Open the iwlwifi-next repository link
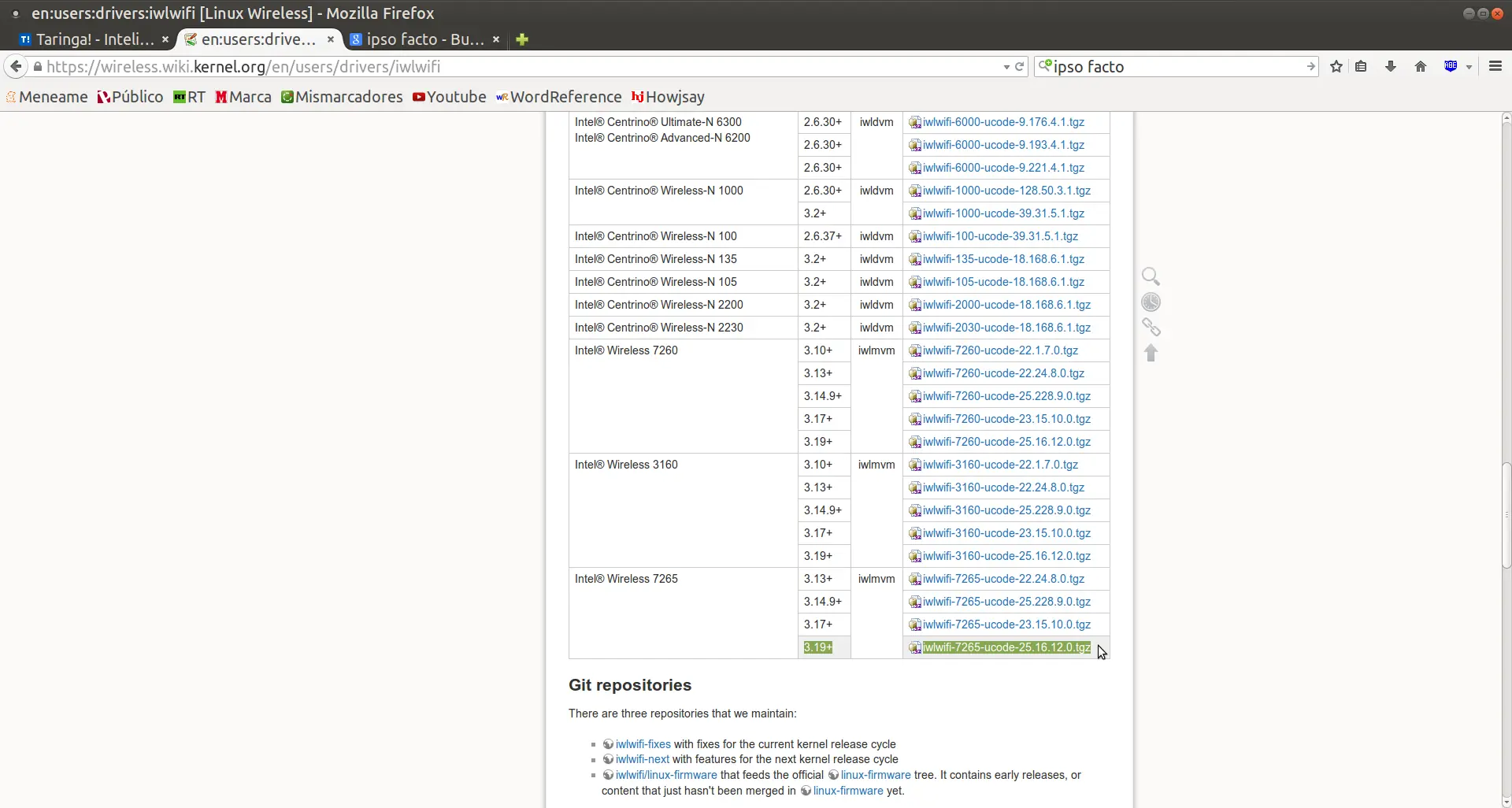Screen dimensions: 1512x808 tap(642, 759)
